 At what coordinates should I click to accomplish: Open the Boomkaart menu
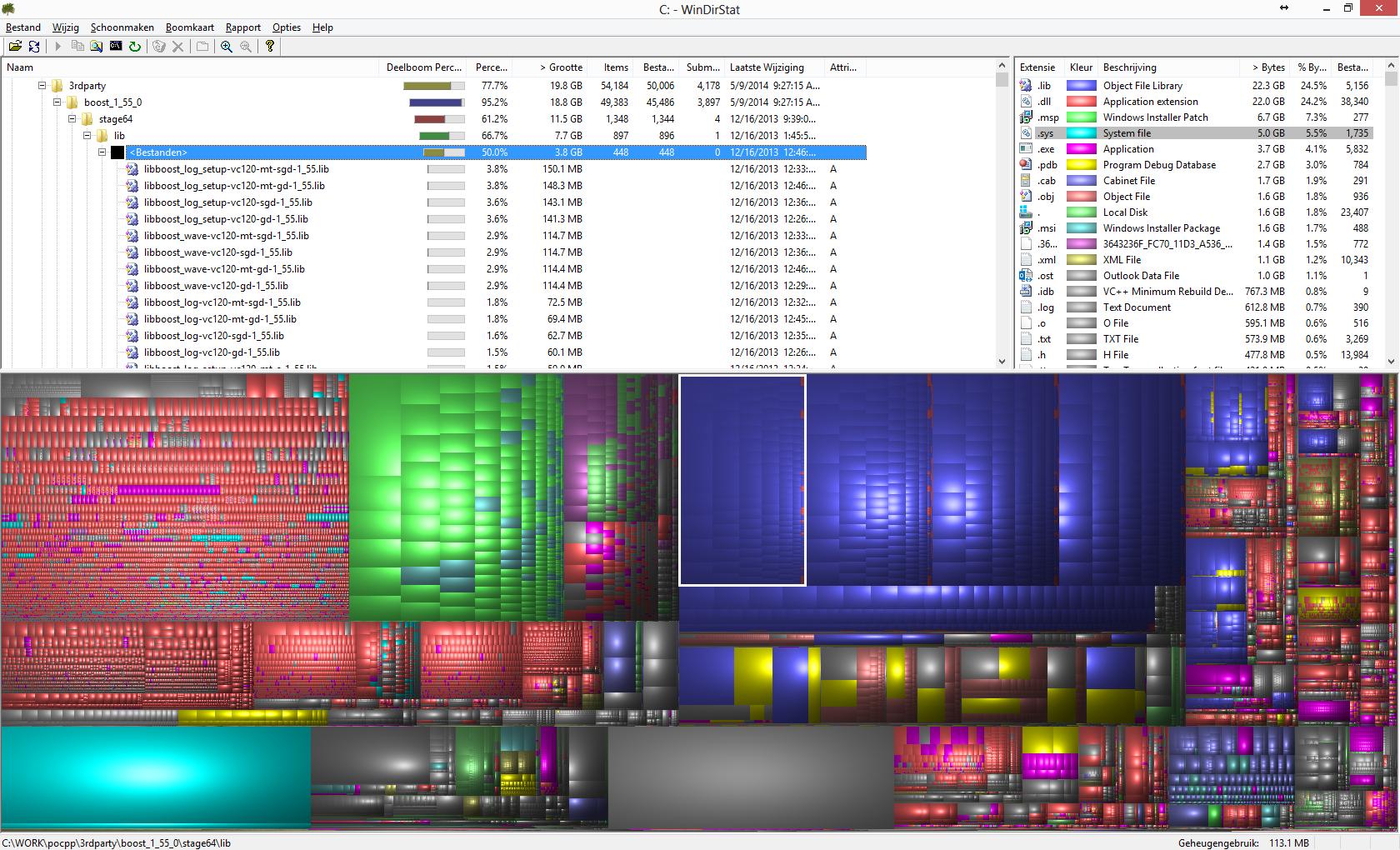click(x=190, y=27)
